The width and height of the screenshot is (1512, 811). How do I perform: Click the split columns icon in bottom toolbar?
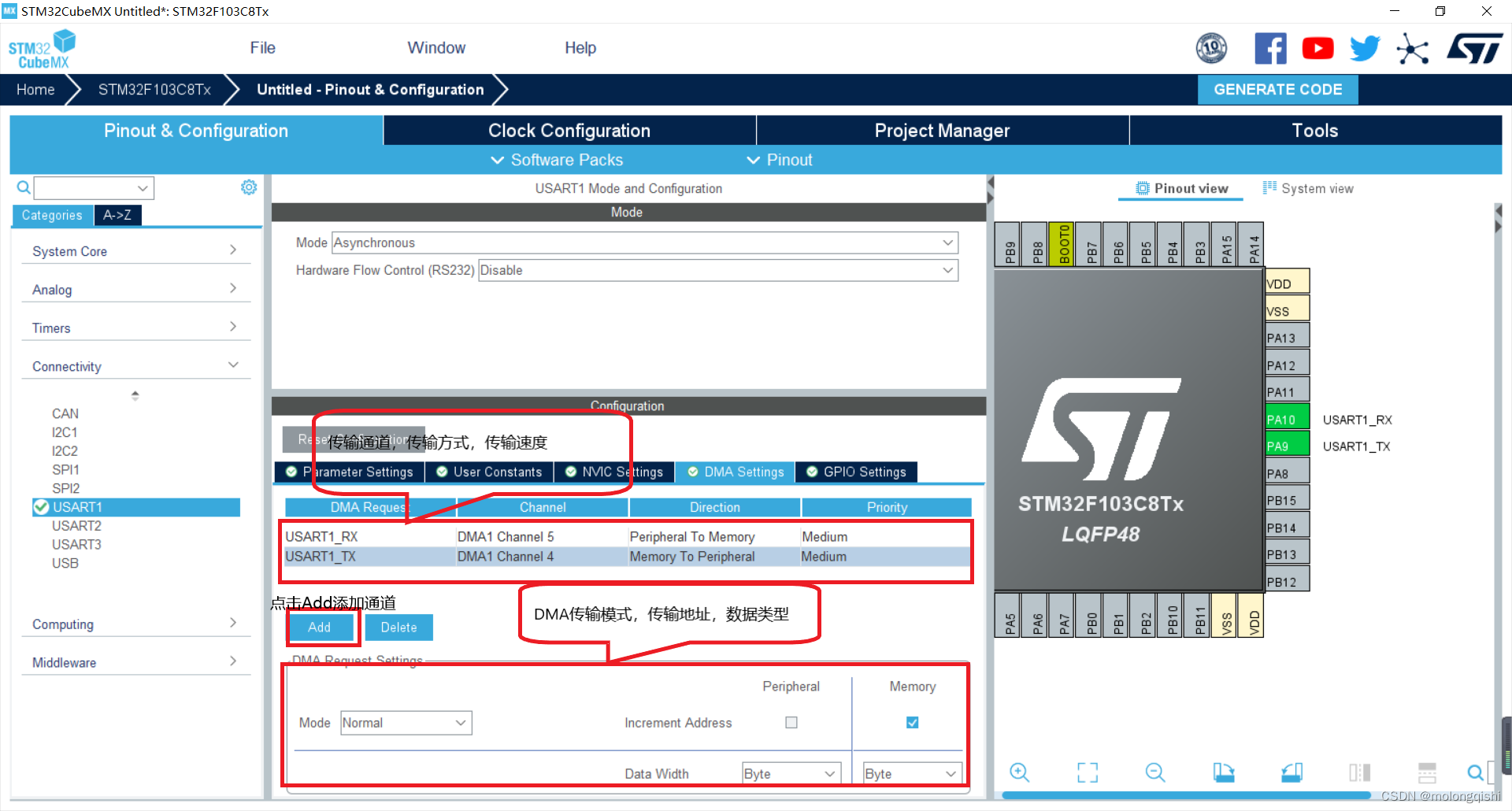coord(1360,772)
